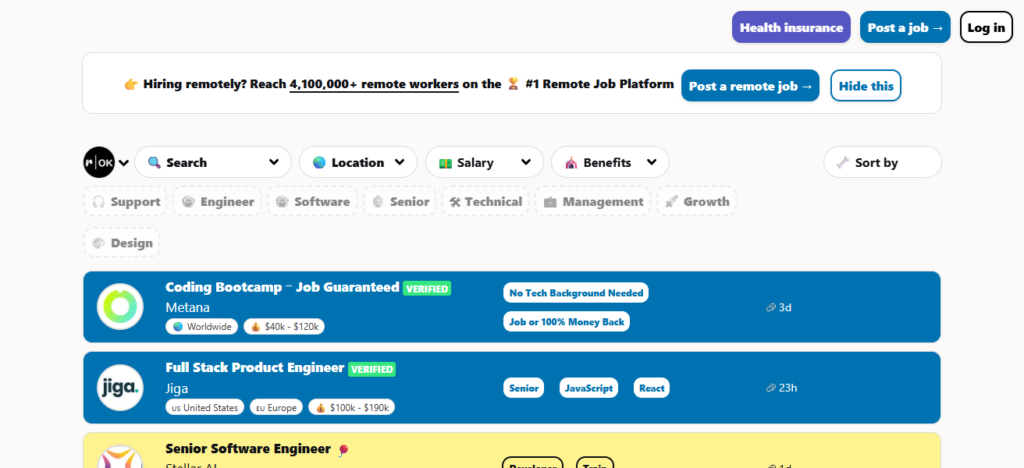This screenshot has width=1024, height=468.
Task: Click the hot balloon icon beside Senior Software Engineer
Action: pyautogui.click(x=344, y=450)
